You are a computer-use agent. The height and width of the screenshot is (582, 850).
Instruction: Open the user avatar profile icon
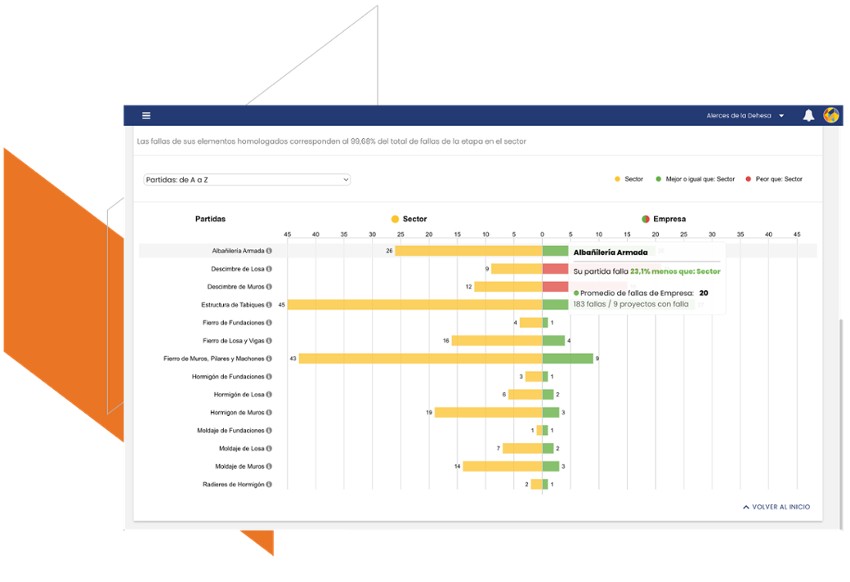[x=831, y=116]
